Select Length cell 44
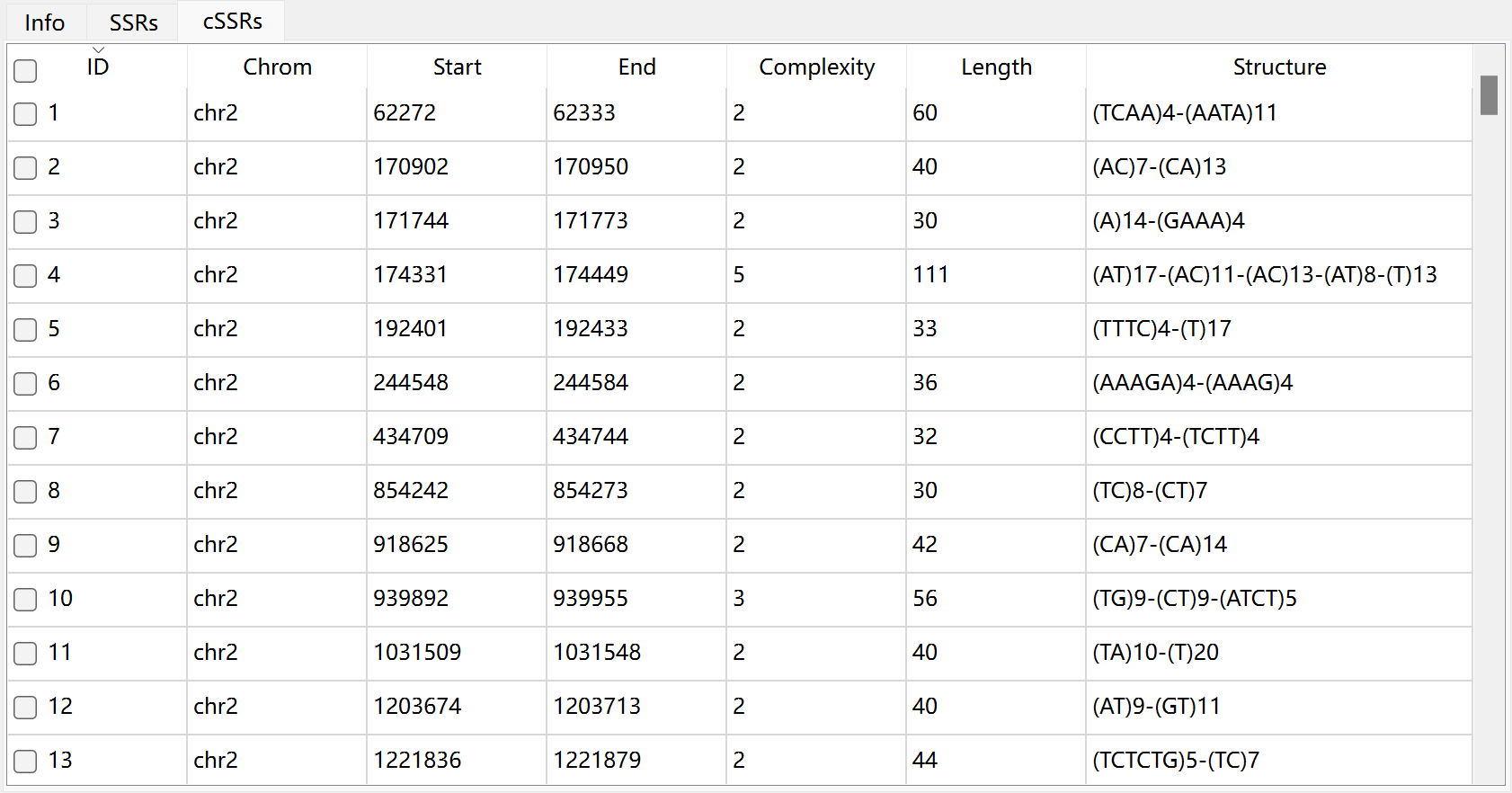The width and height of the screenshot is (1512, 793). (996, 761)
